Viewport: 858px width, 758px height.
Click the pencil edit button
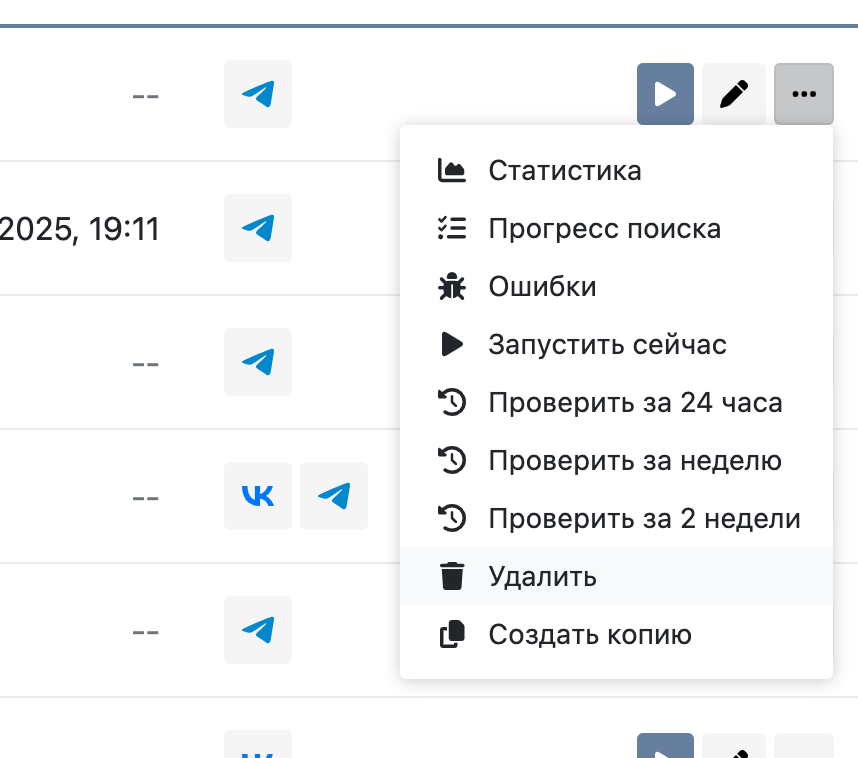(x=734, y=94)
